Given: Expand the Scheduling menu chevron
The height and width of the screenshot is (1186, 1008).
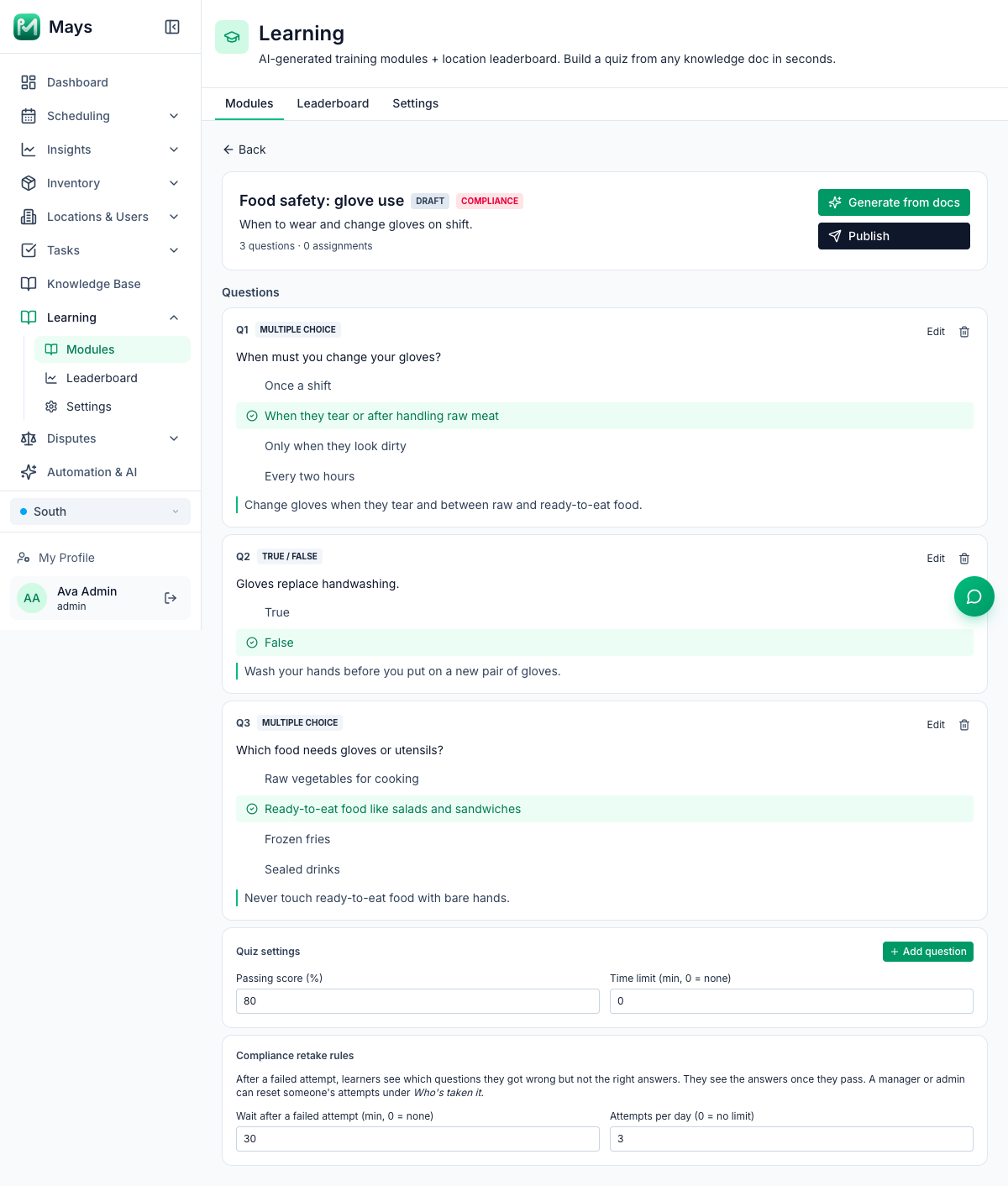Looking at the screenshot, I should pos(174,116).
